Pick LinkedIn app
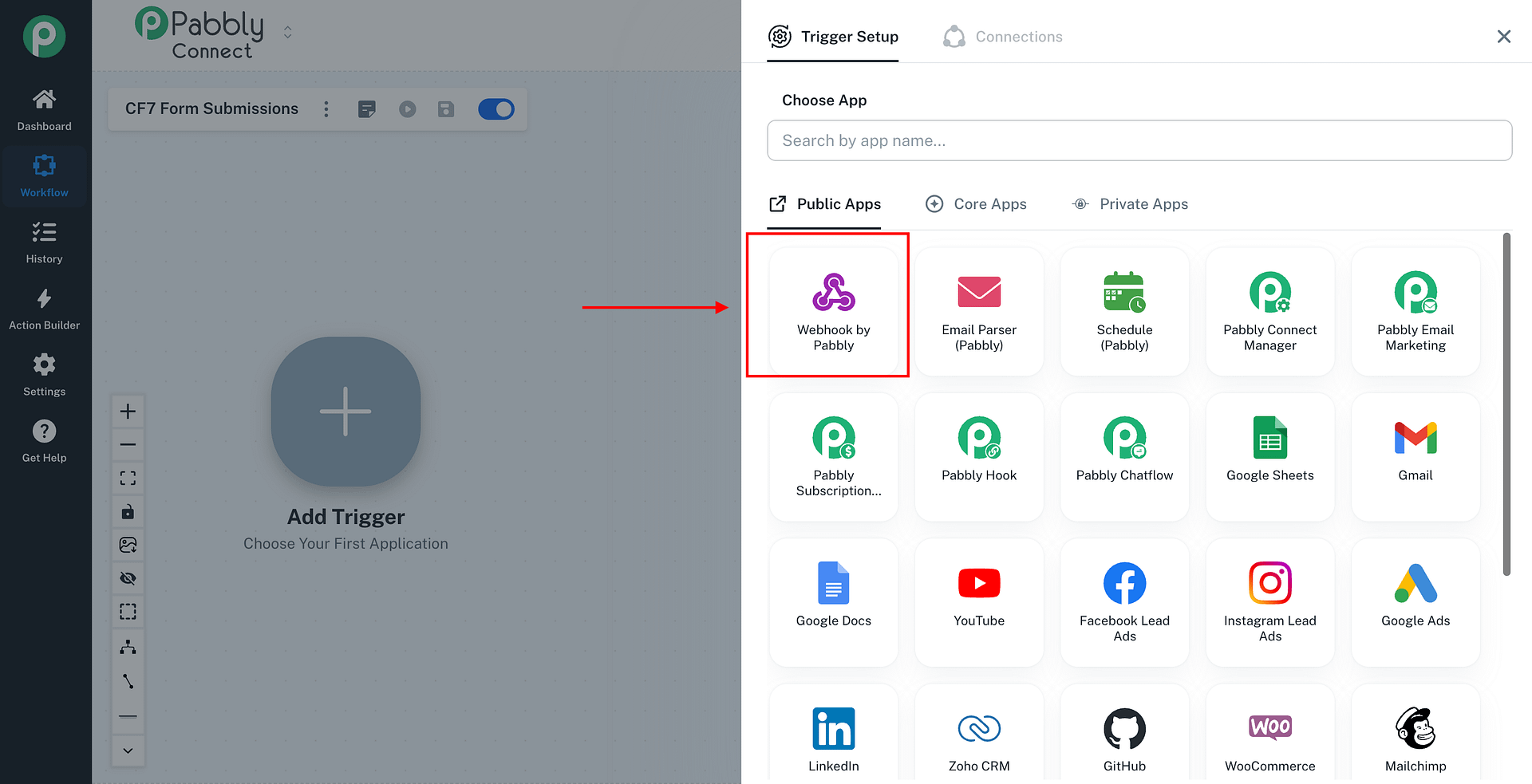The image size is (1532, 784). coord(833,734)
